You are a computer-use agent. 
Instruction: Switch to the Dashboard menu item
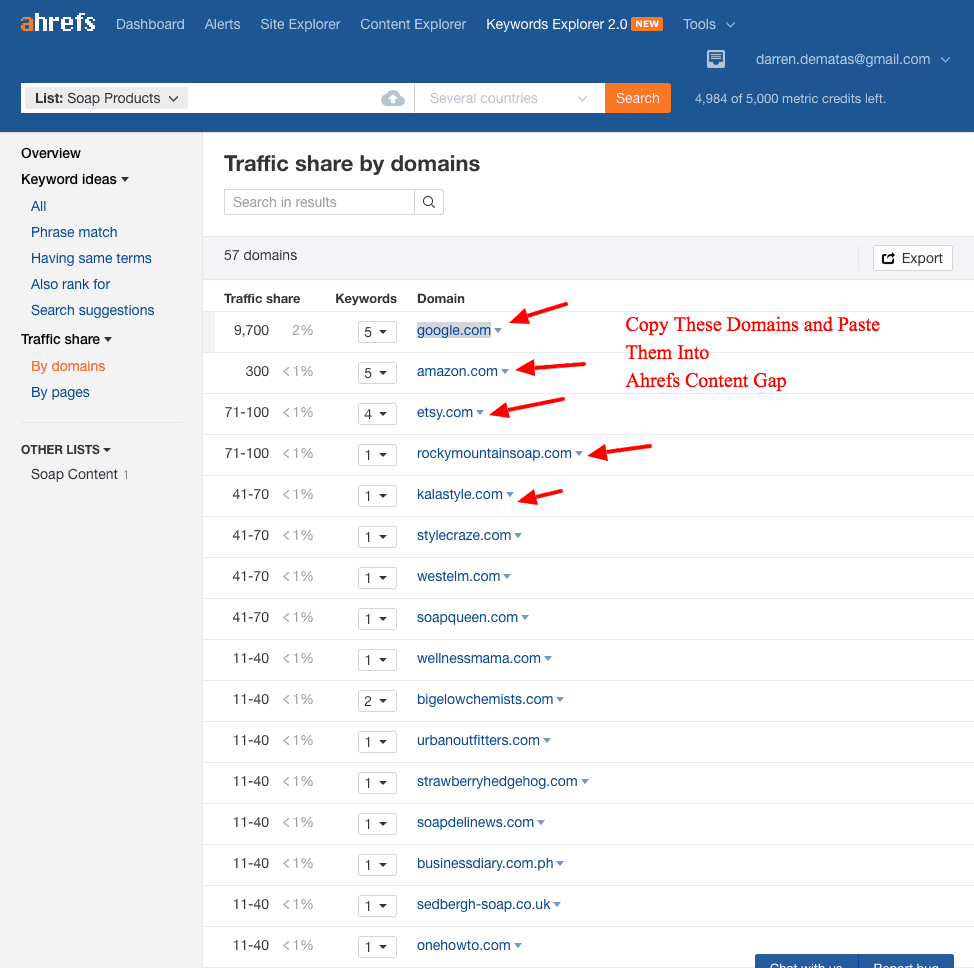click(x=150, y=24)
